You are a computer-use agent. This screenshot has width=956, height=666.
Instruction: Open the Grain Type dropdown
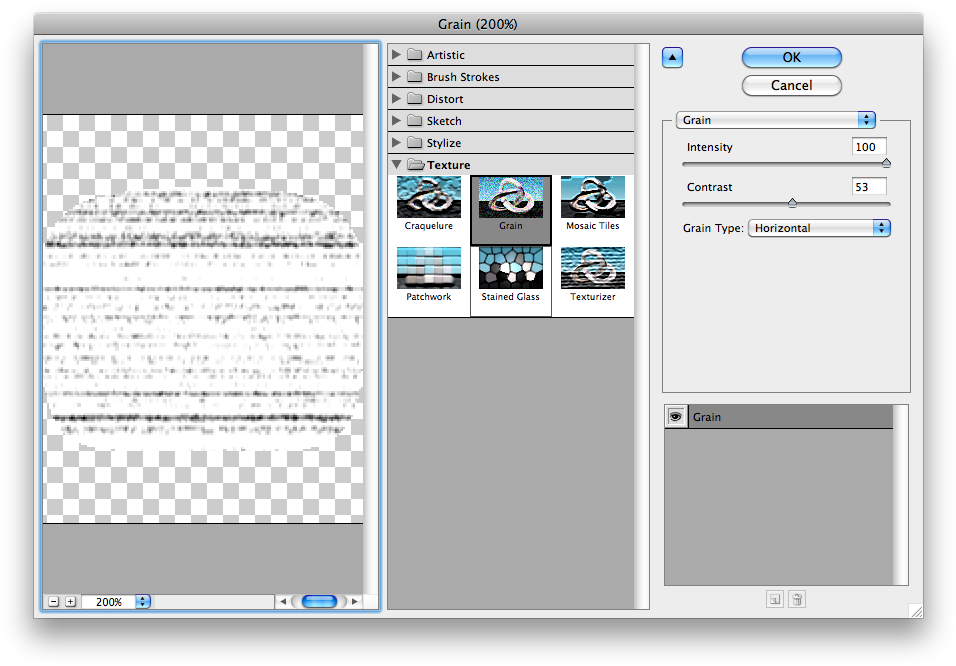[819, 228]
